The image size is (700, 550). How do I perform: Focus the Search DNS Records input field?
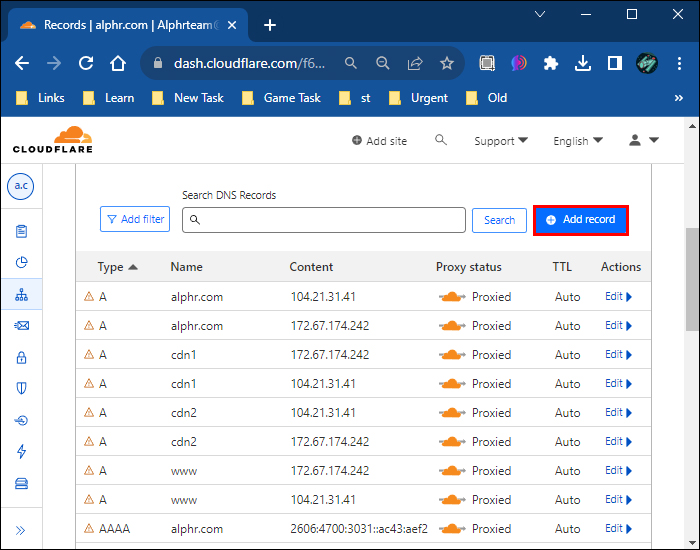pyautogui.click(x=324, y=220)
